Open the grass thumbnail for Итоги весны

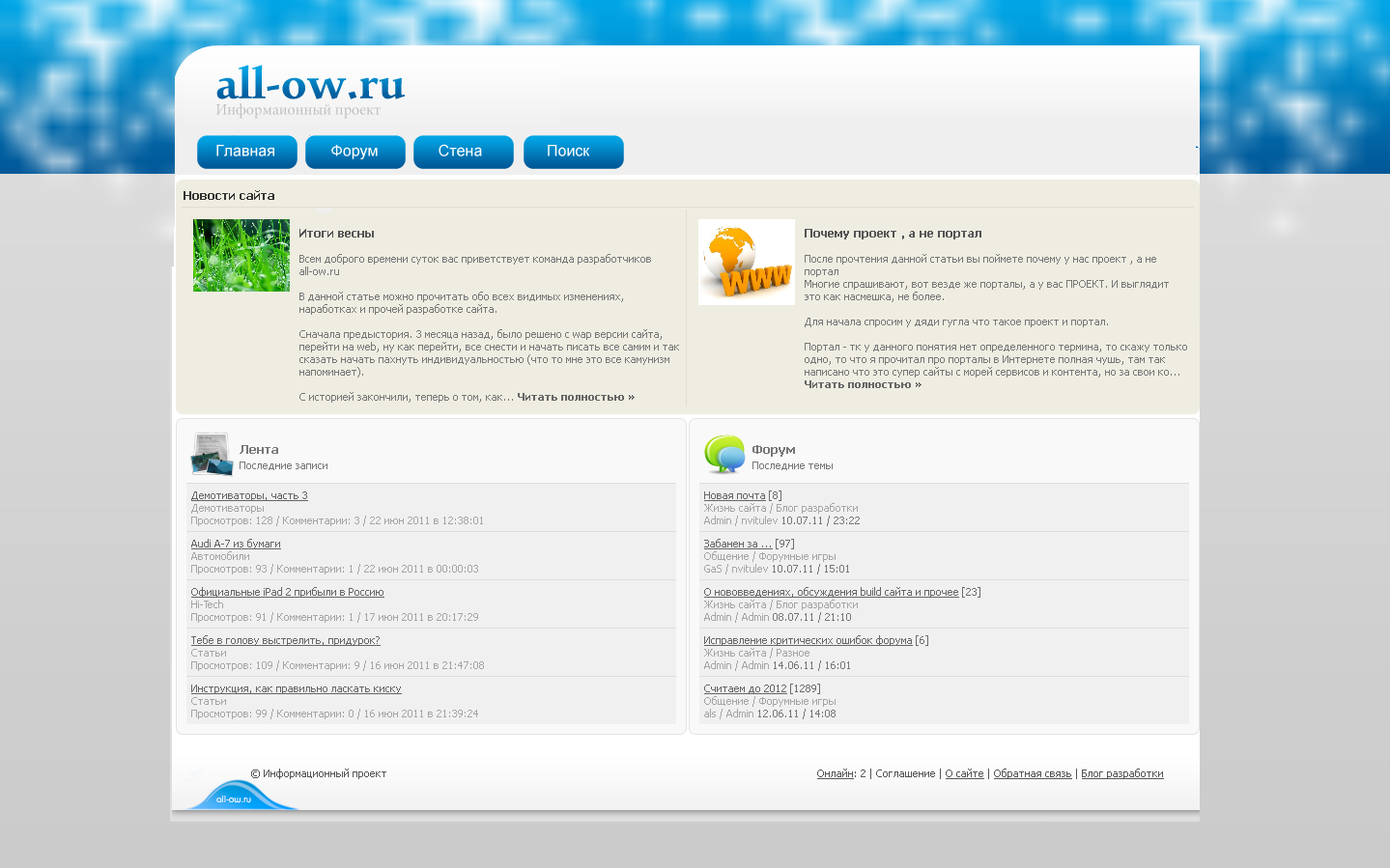click(x=241, y=255)
